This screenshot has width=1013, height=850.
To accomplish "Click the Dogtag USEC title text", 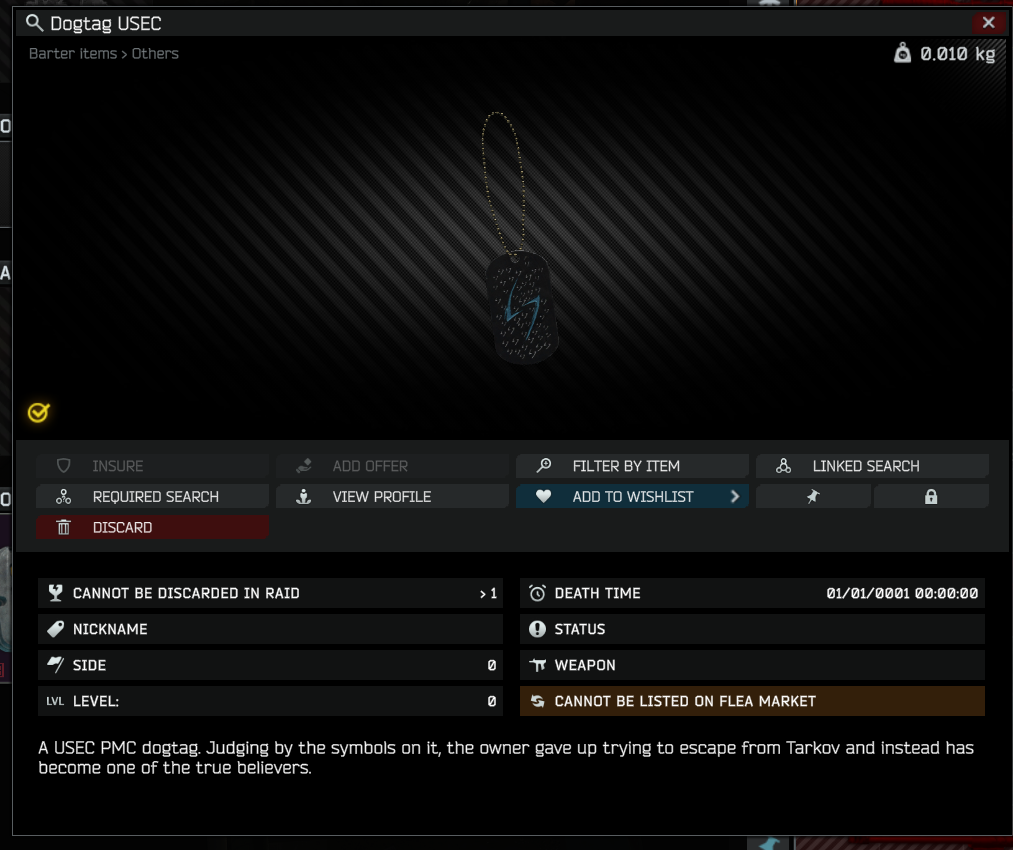I will point(106,24).
